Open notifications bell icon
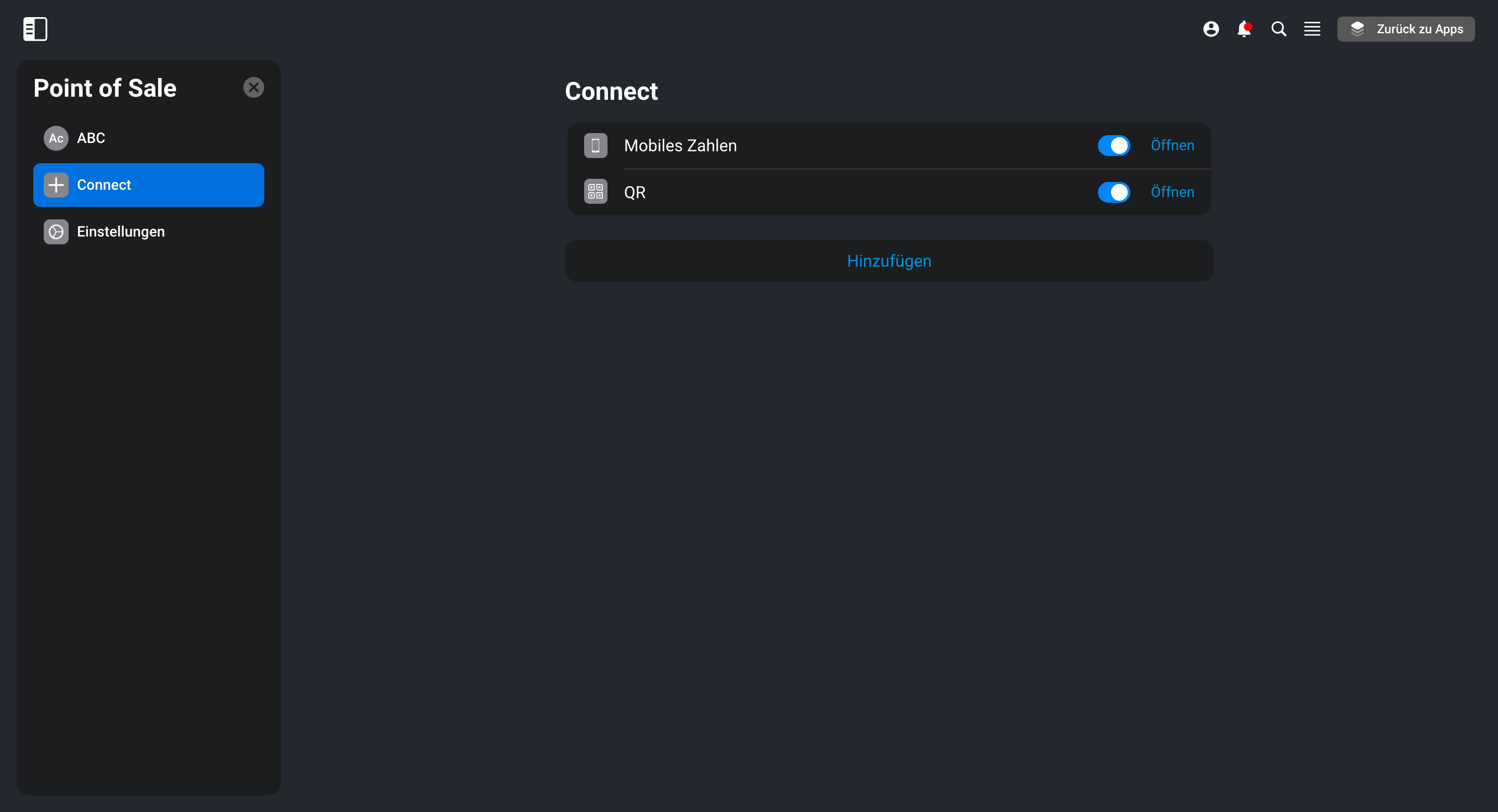The height and width of the screenshot is (812, 1498). tap(1244, 29)
